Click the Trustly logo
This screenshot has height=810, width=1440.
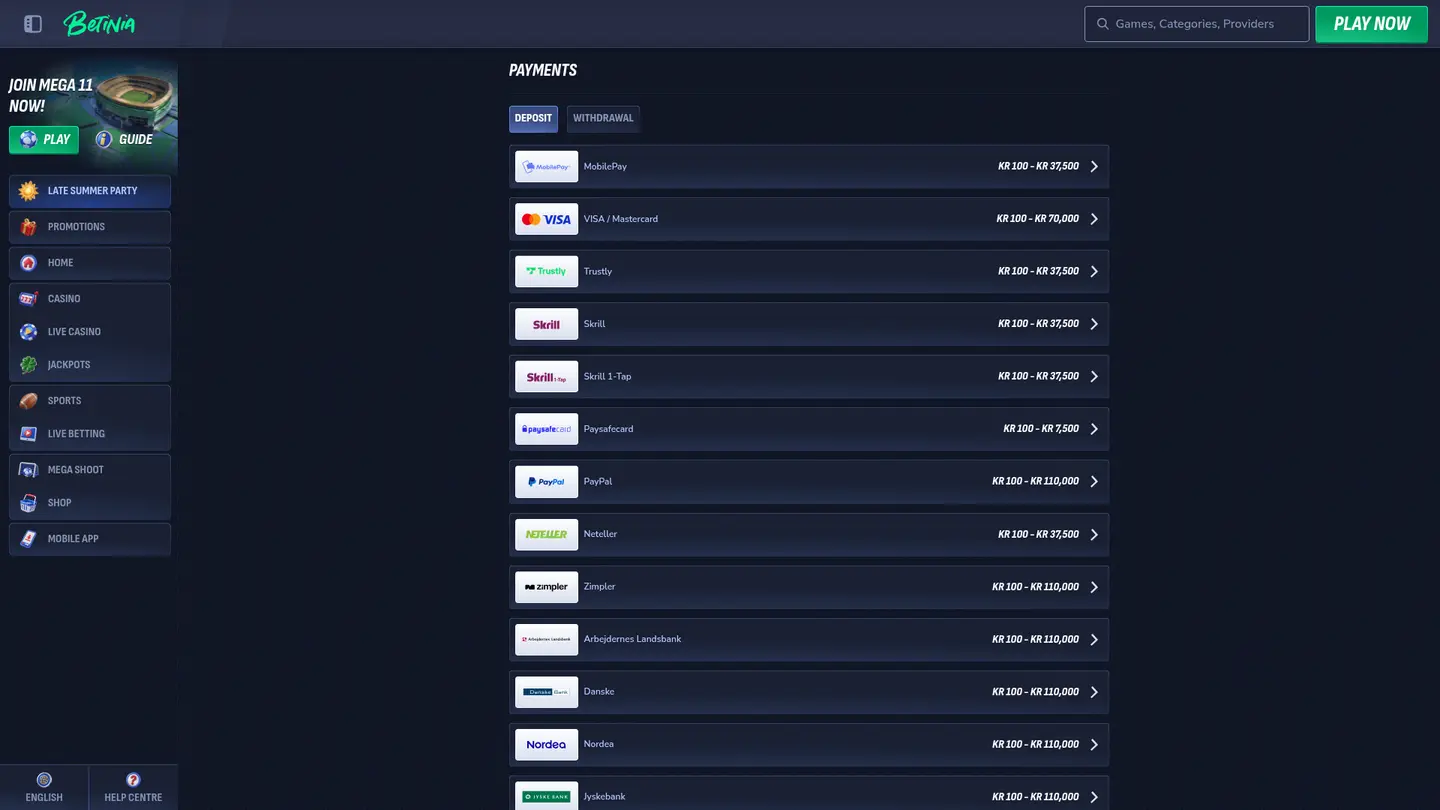(546, 272)
